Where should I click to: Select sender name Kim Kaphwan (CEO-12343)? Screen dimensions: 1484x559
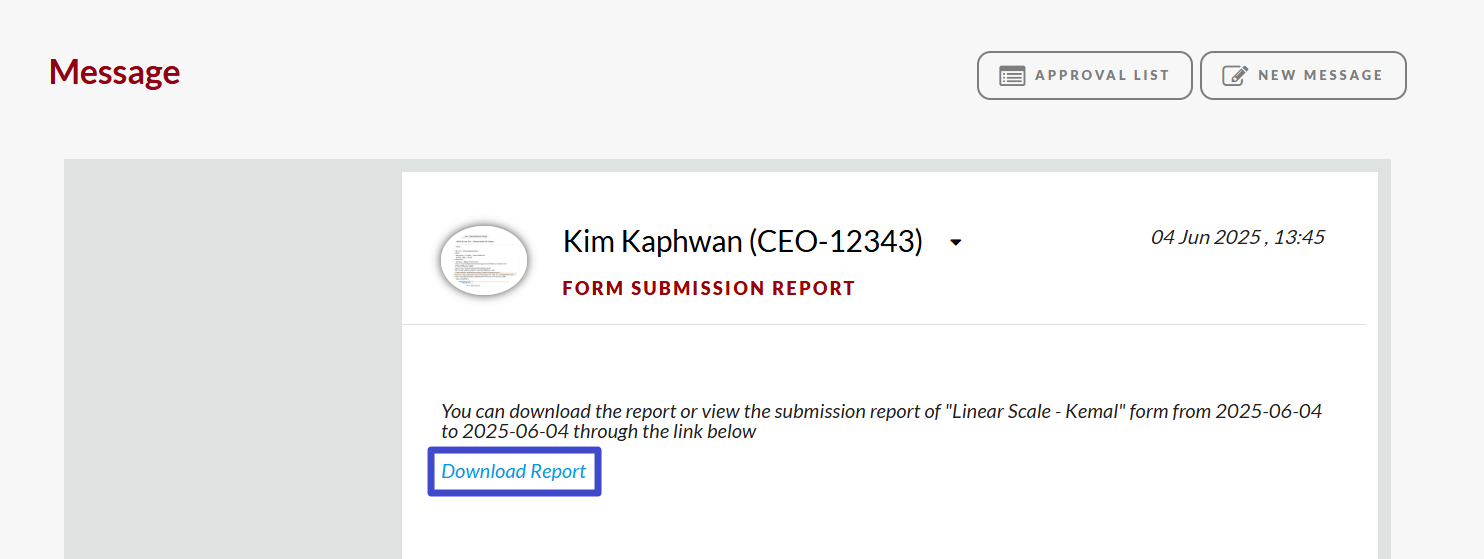click(x=743, y=241)
